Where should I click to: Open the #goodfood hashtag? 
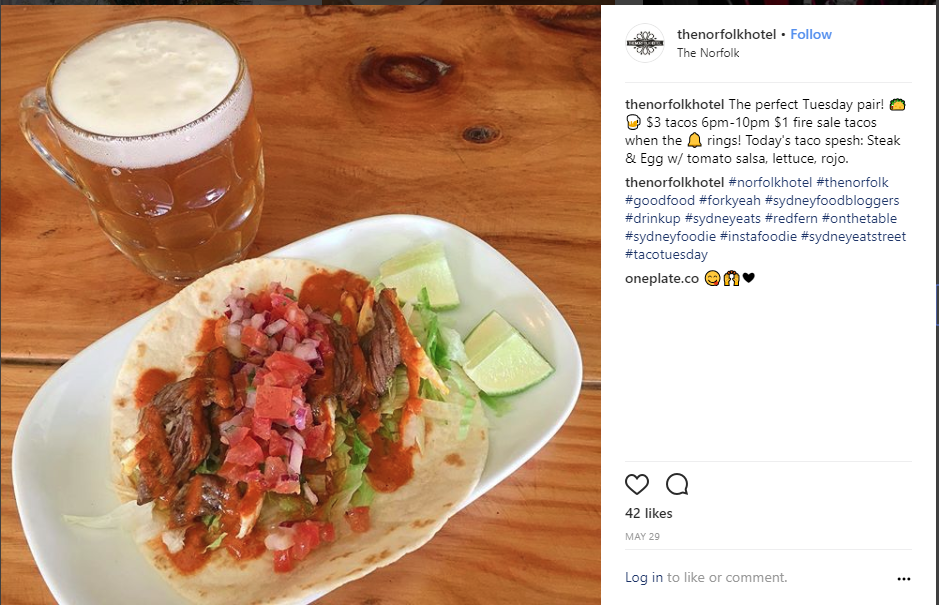pos(660,201)
